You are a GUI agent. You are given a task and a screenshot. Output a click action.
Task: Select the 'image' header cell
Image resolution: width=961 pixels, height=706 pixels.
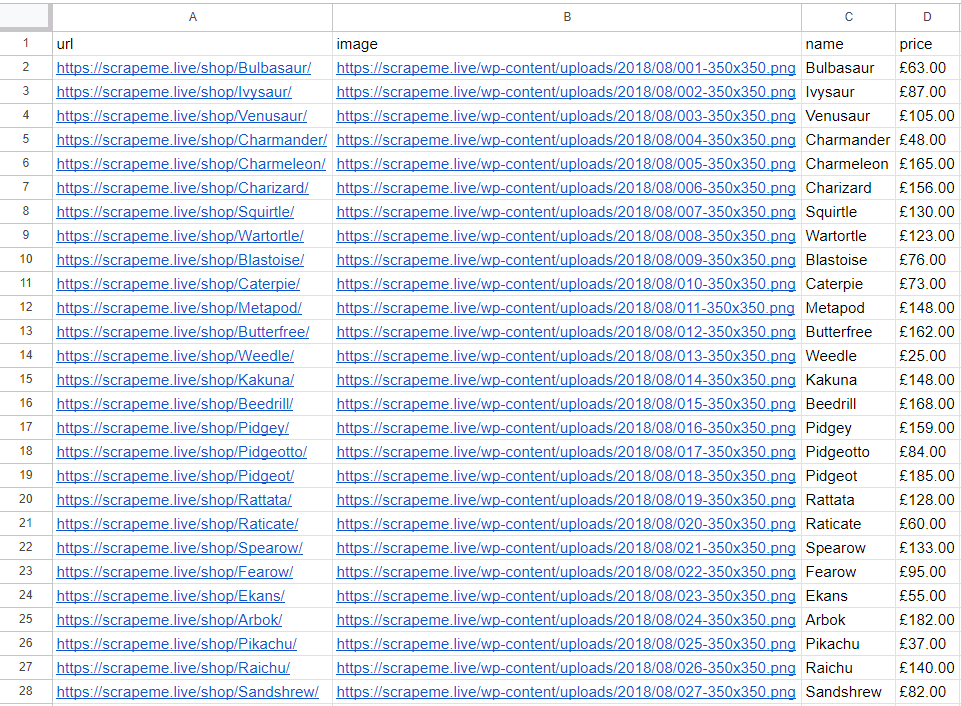[x=567, y=44]
